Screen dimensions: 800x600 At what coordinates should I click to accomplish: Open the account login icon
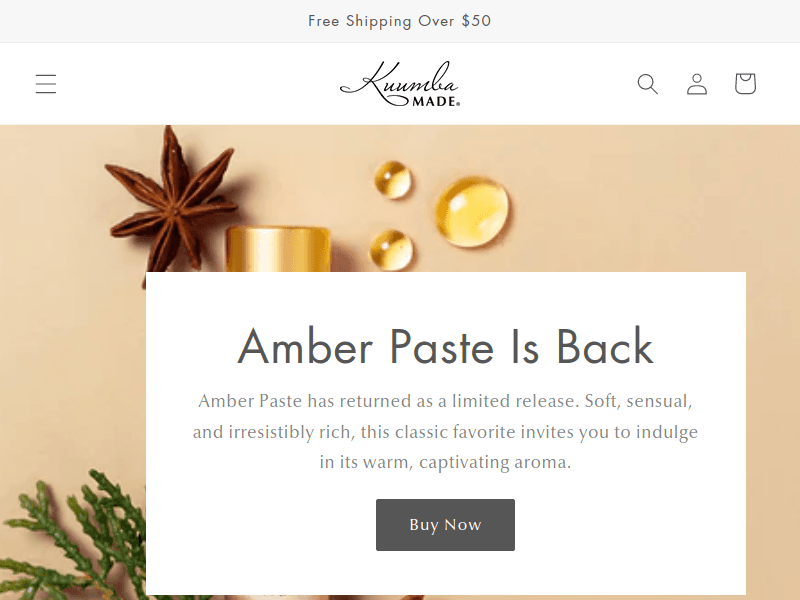tap(696, 84)
